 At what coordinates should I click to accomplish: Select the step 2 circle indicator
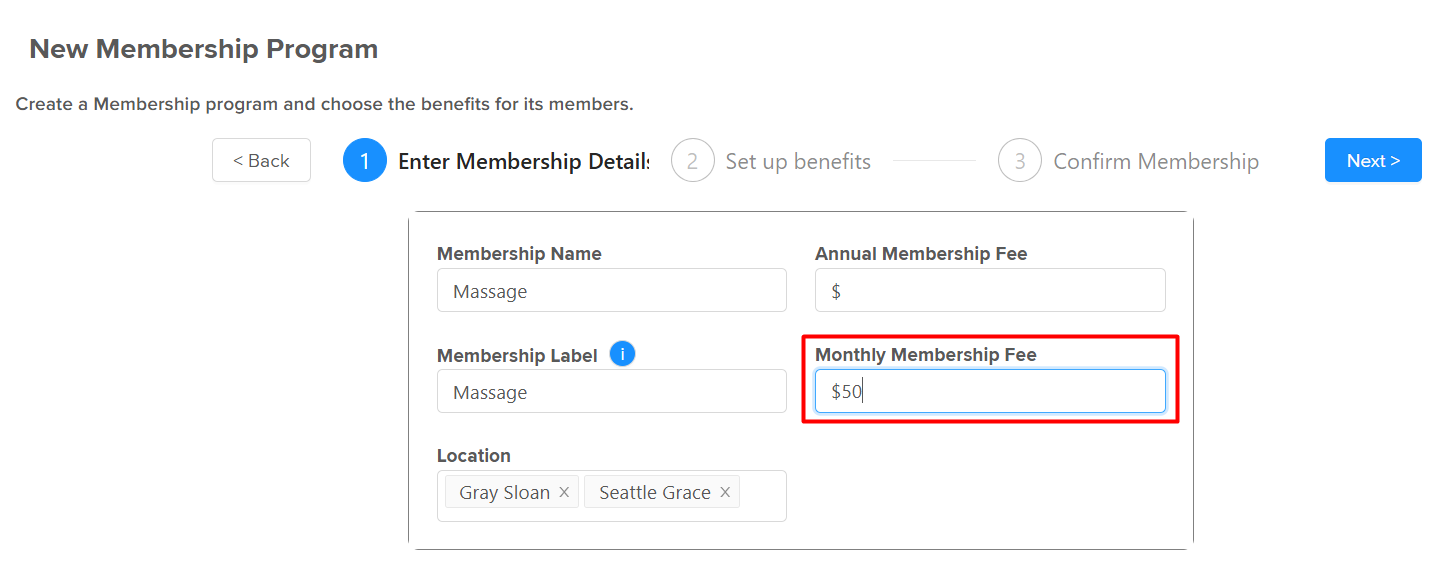pos(692,160)
